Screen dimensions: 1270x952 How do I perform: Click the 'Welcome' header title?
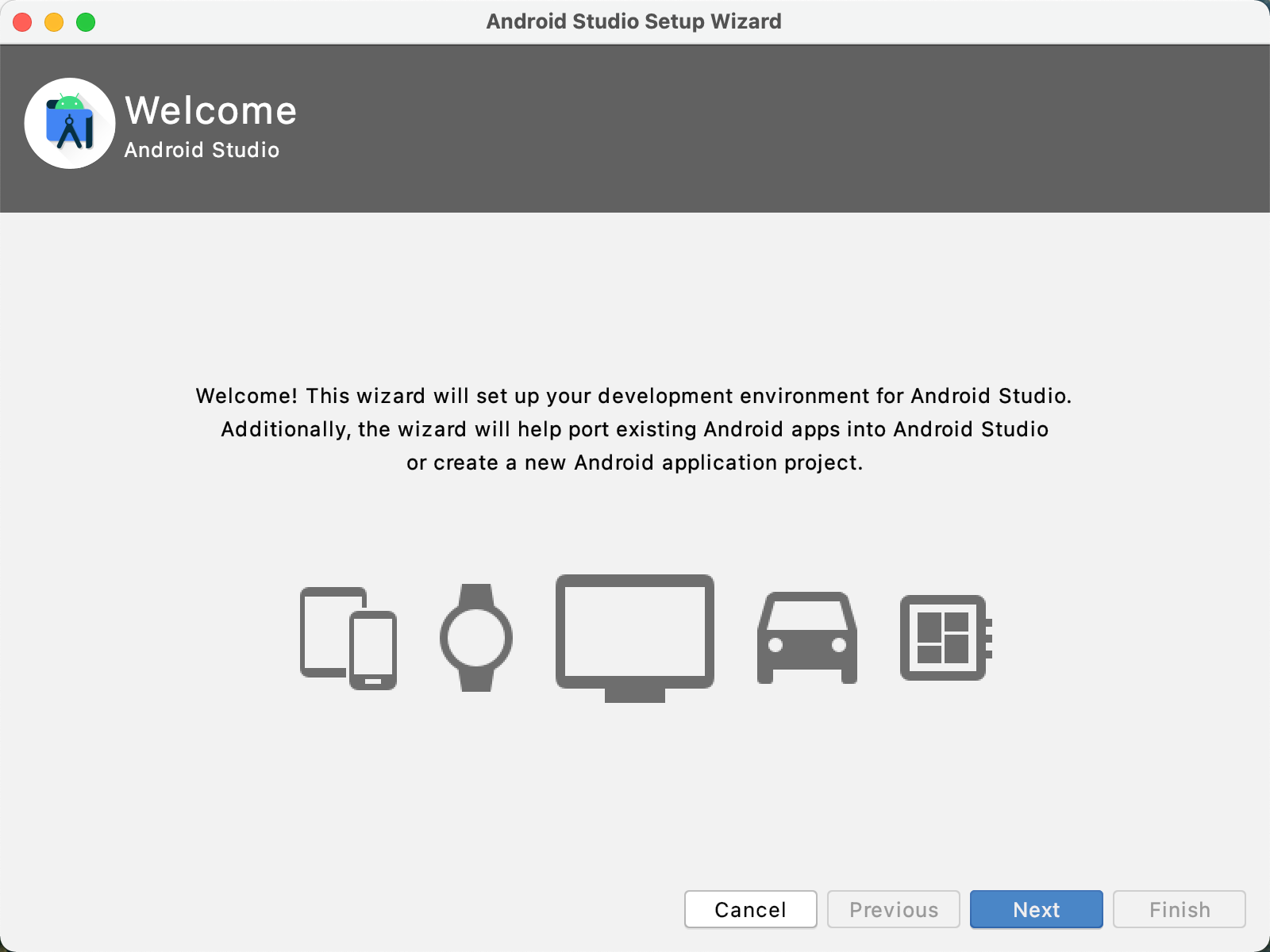(211, 110)
